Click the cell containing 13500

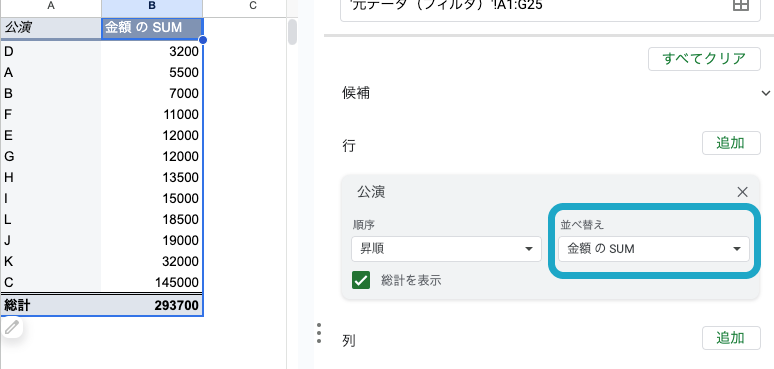coord(152,177)
